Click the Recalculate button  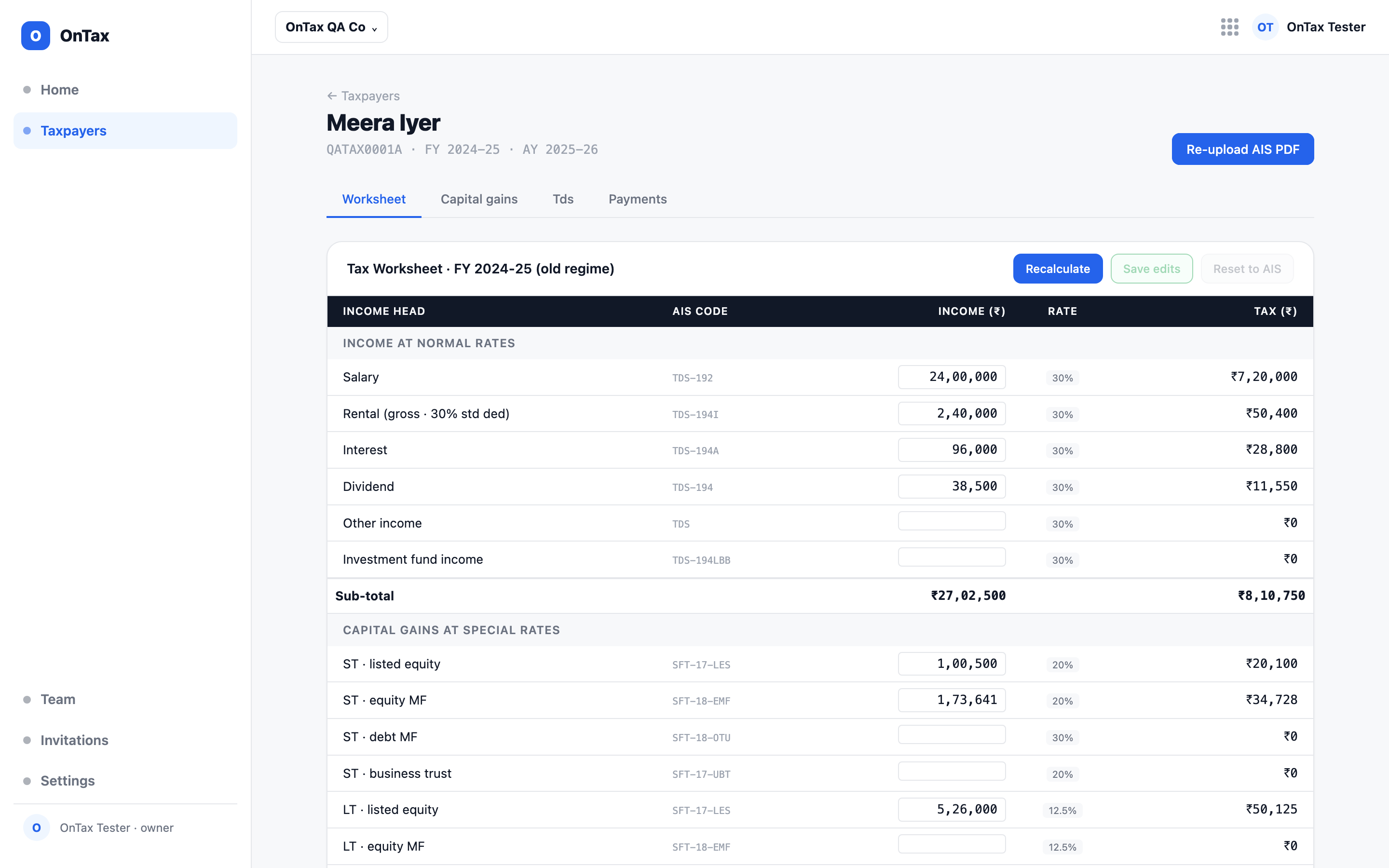(1057, 269)
